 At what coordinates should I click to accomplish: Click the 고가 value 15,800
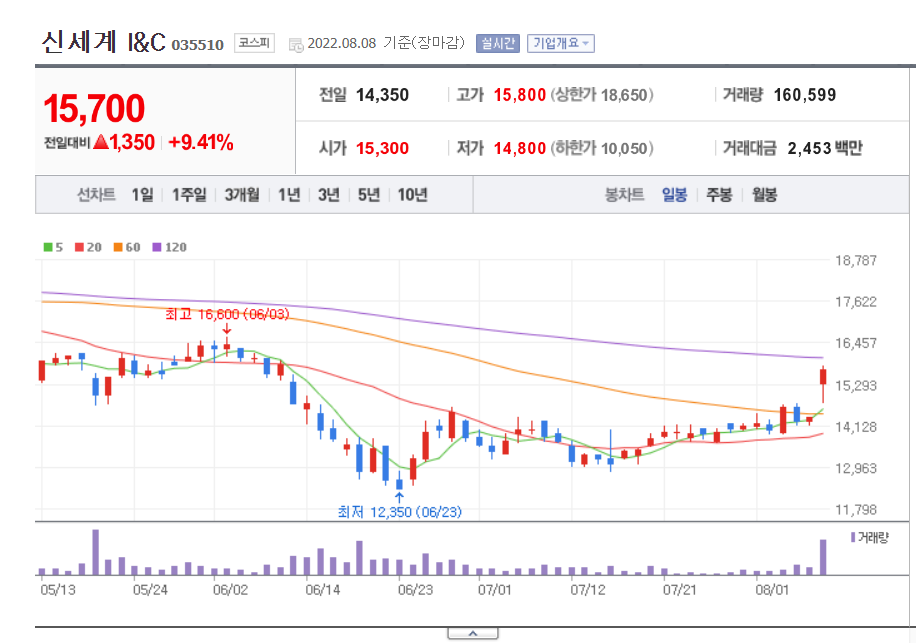point(520,95)
